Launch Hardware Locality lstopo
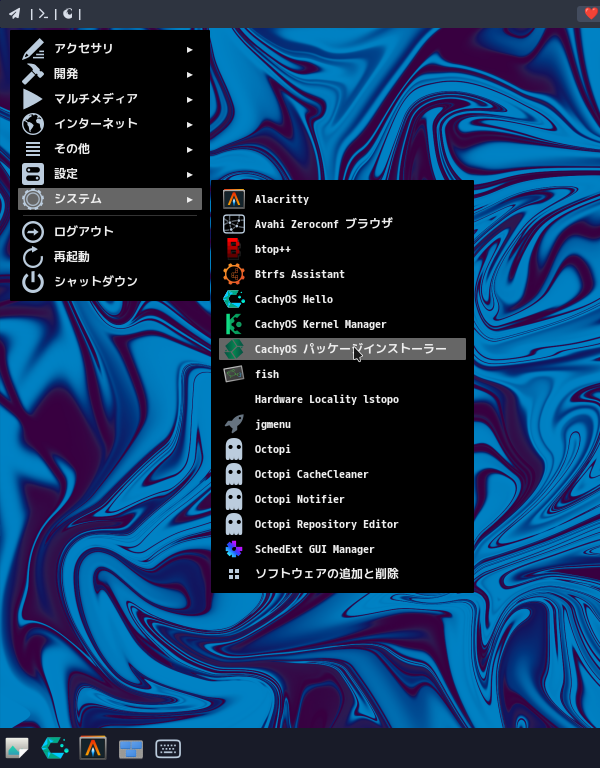Screen dimensions: 600x768 click(342, 399)
